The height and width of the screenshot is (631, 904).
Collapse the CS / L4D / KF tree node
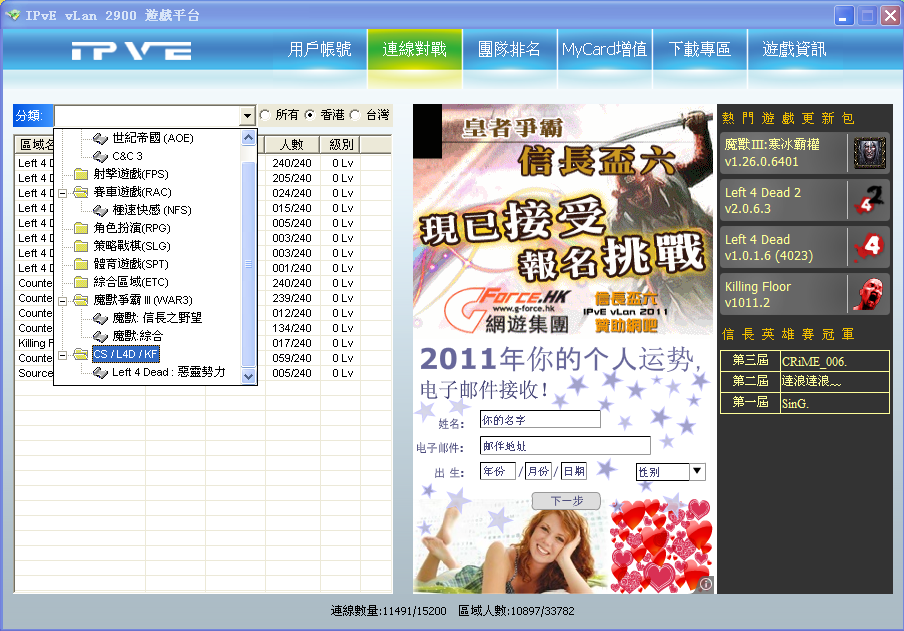[x=63, y=355]
